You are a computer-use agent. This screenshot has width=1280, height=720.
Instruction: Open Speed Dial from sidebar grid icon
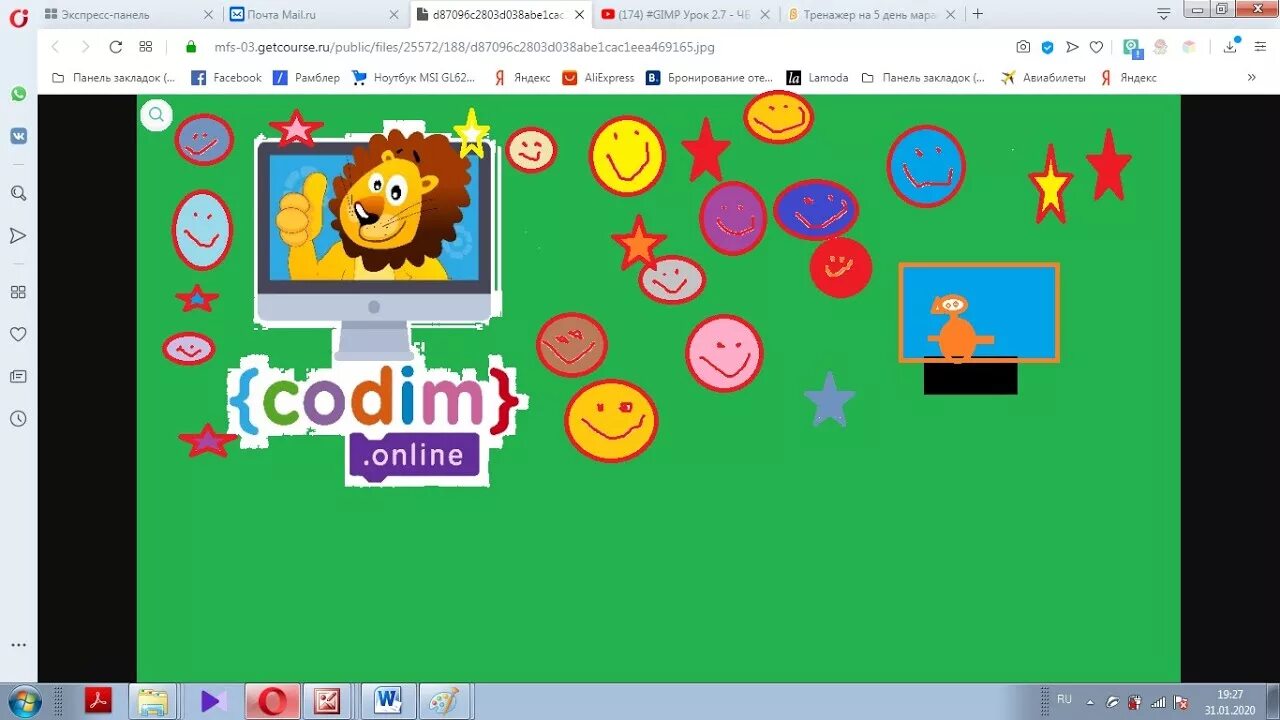click(x=18, y=292)
